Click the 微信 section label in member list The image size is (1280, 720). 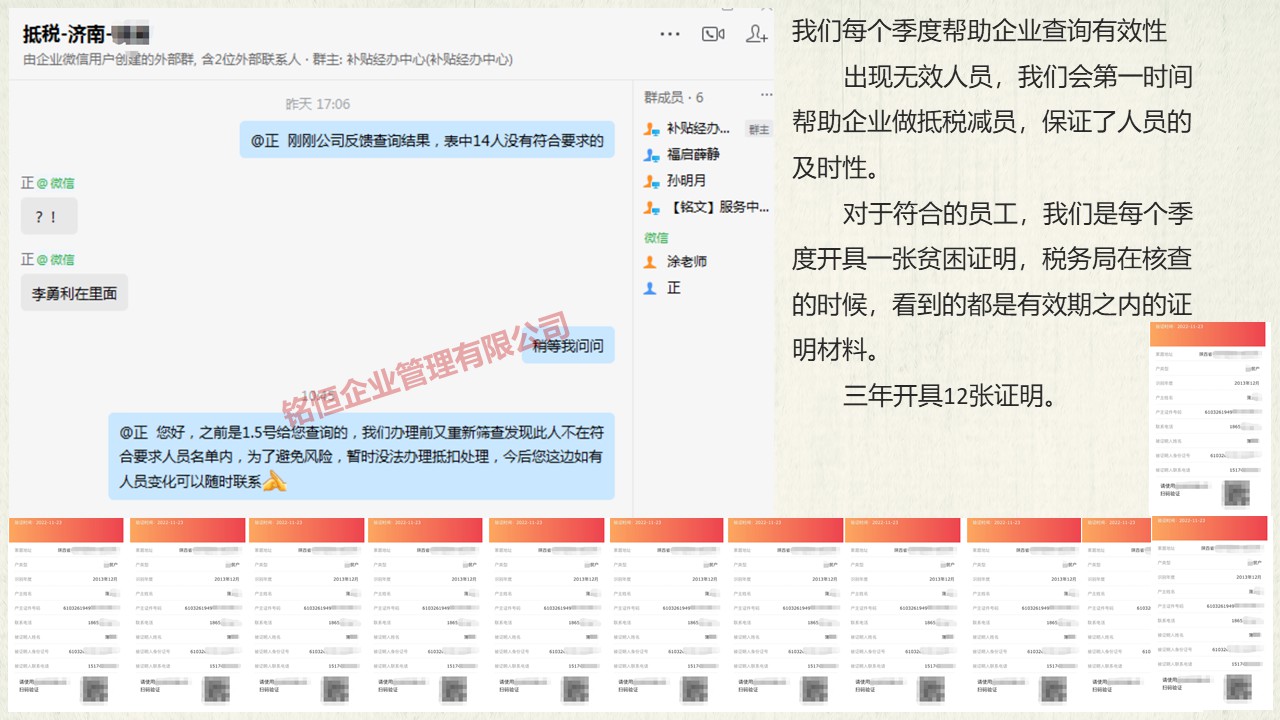[656, 238]
